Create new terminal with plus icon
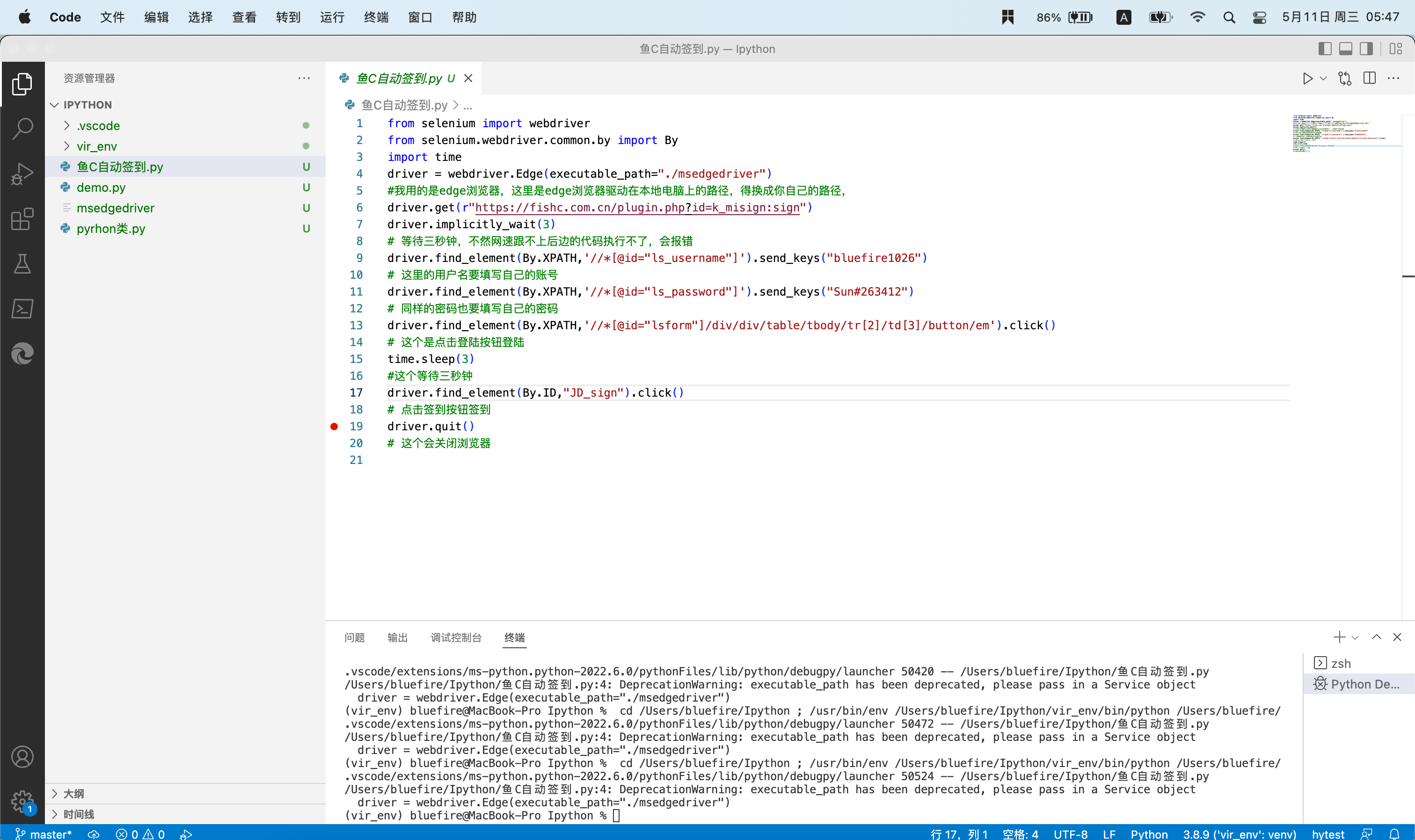 (1339, 637)
